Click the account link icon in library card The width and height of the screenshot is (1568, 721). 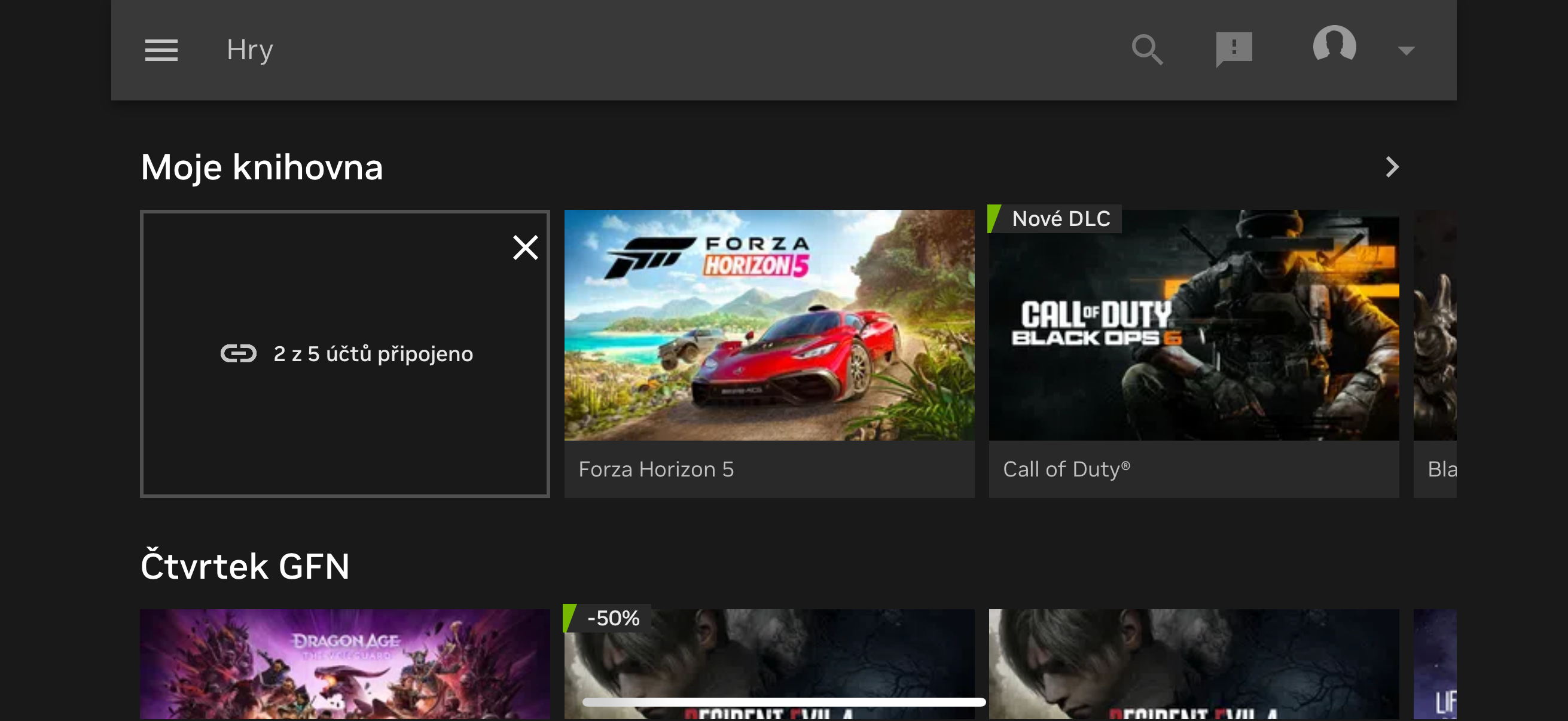[x=239, y=353]
